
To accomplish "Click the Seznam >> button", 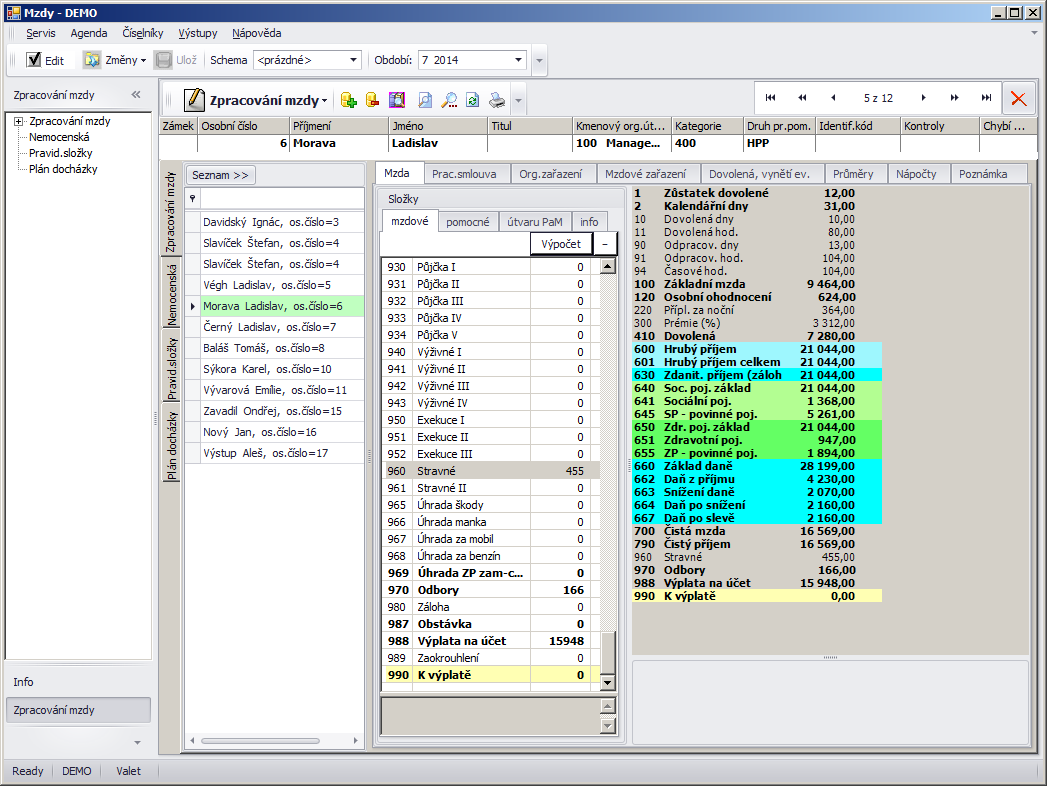I will 220,175.
